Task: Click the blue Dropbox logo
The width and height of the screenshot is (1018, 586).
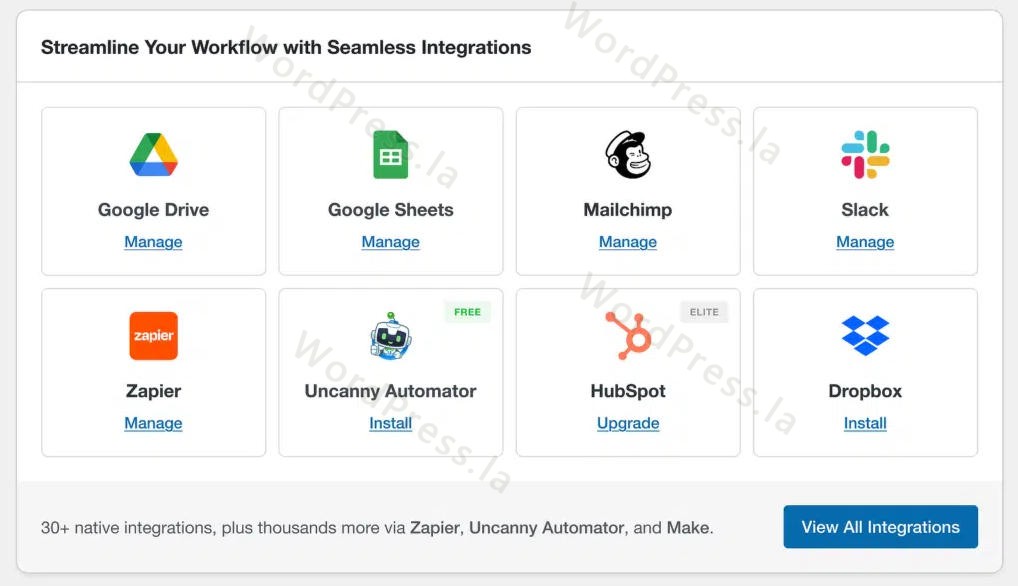Action: [x=865, y=336]
